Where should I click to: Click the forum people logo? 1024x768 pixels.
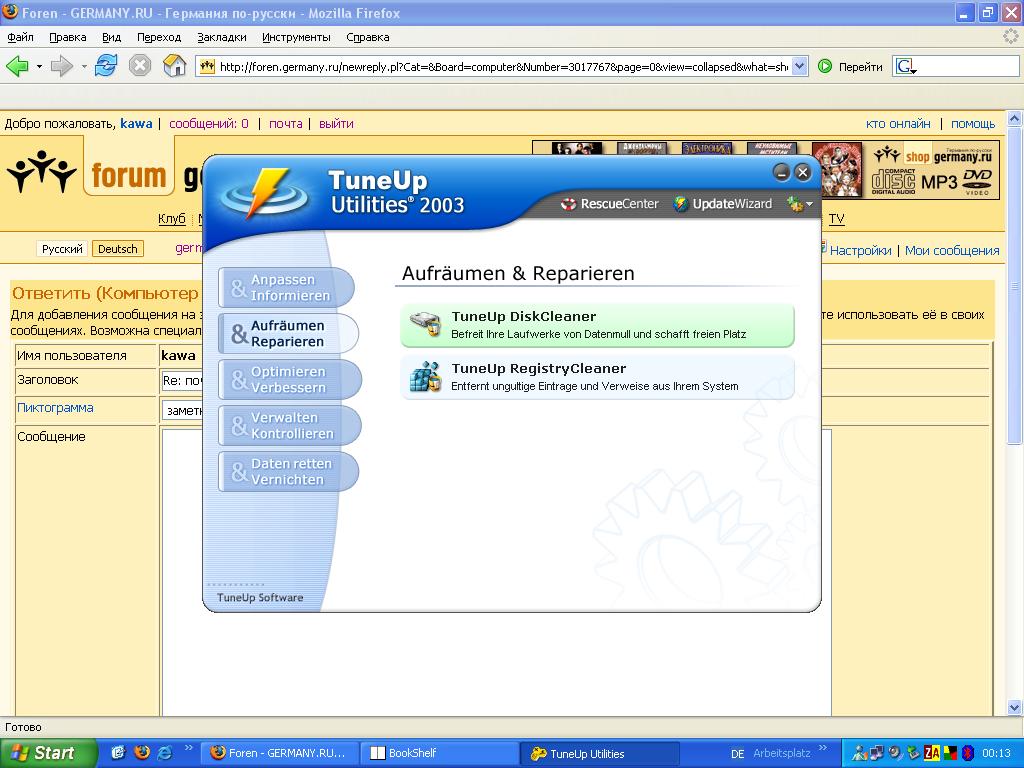42,172
